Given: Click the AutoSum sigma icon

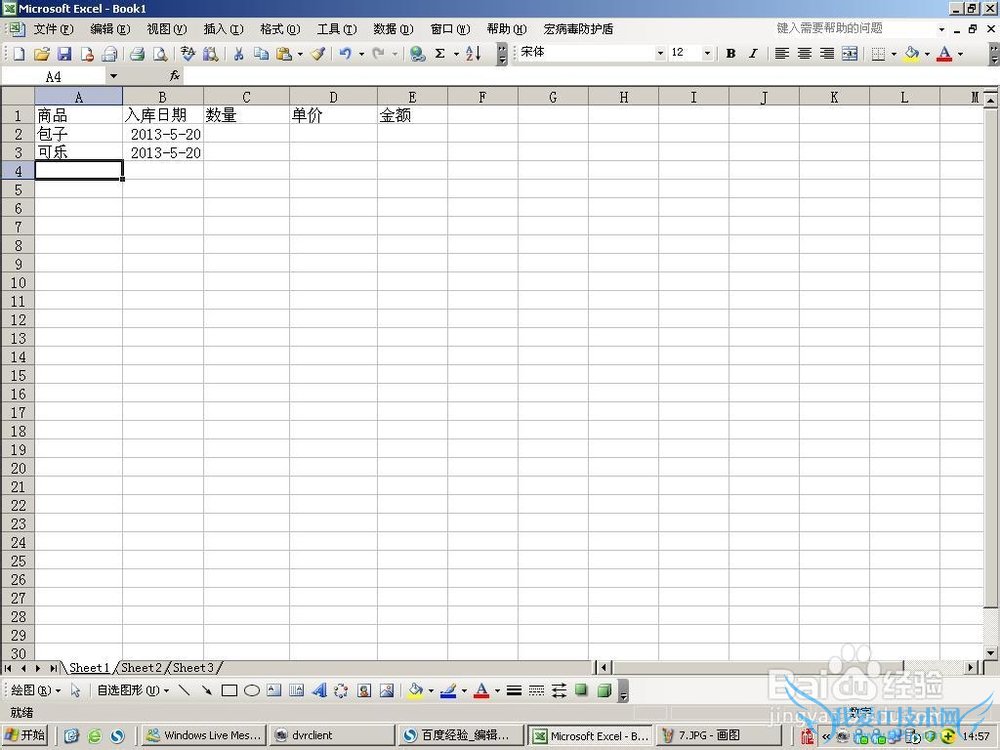Looking at the screenshot, I should coord(439,54).
